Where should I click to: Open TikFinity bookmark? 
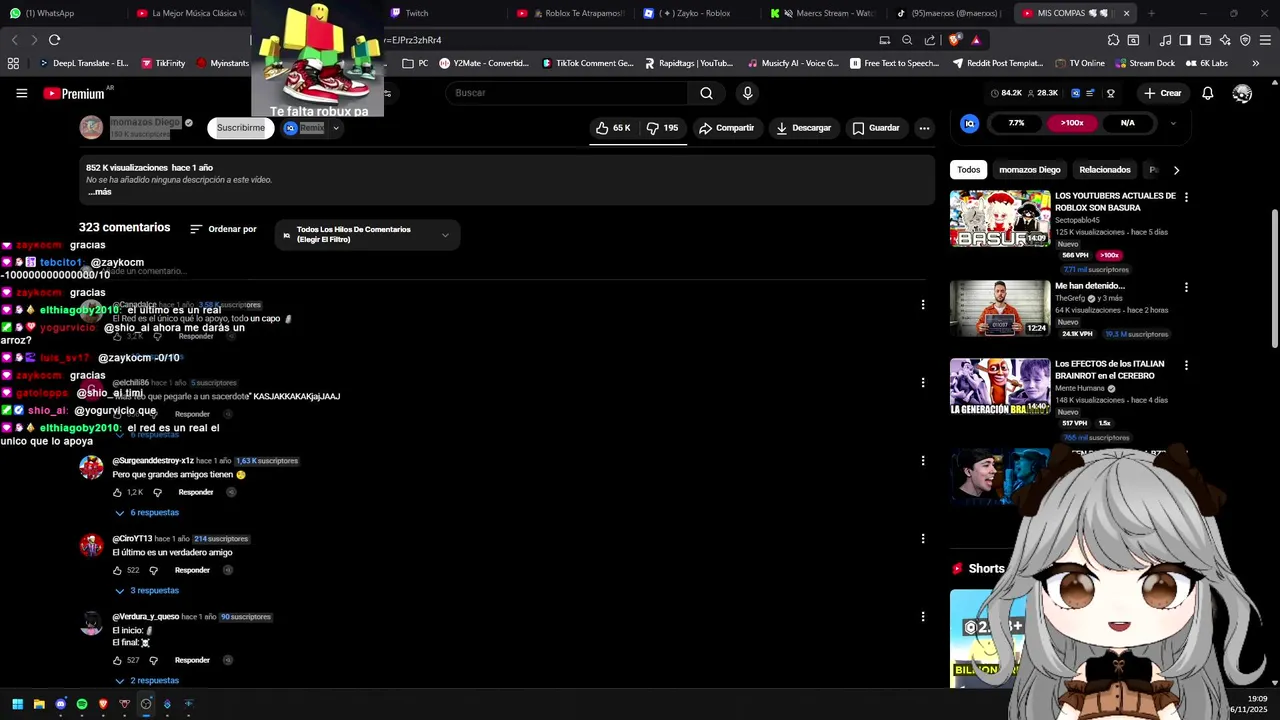click(x=163, y=63)
